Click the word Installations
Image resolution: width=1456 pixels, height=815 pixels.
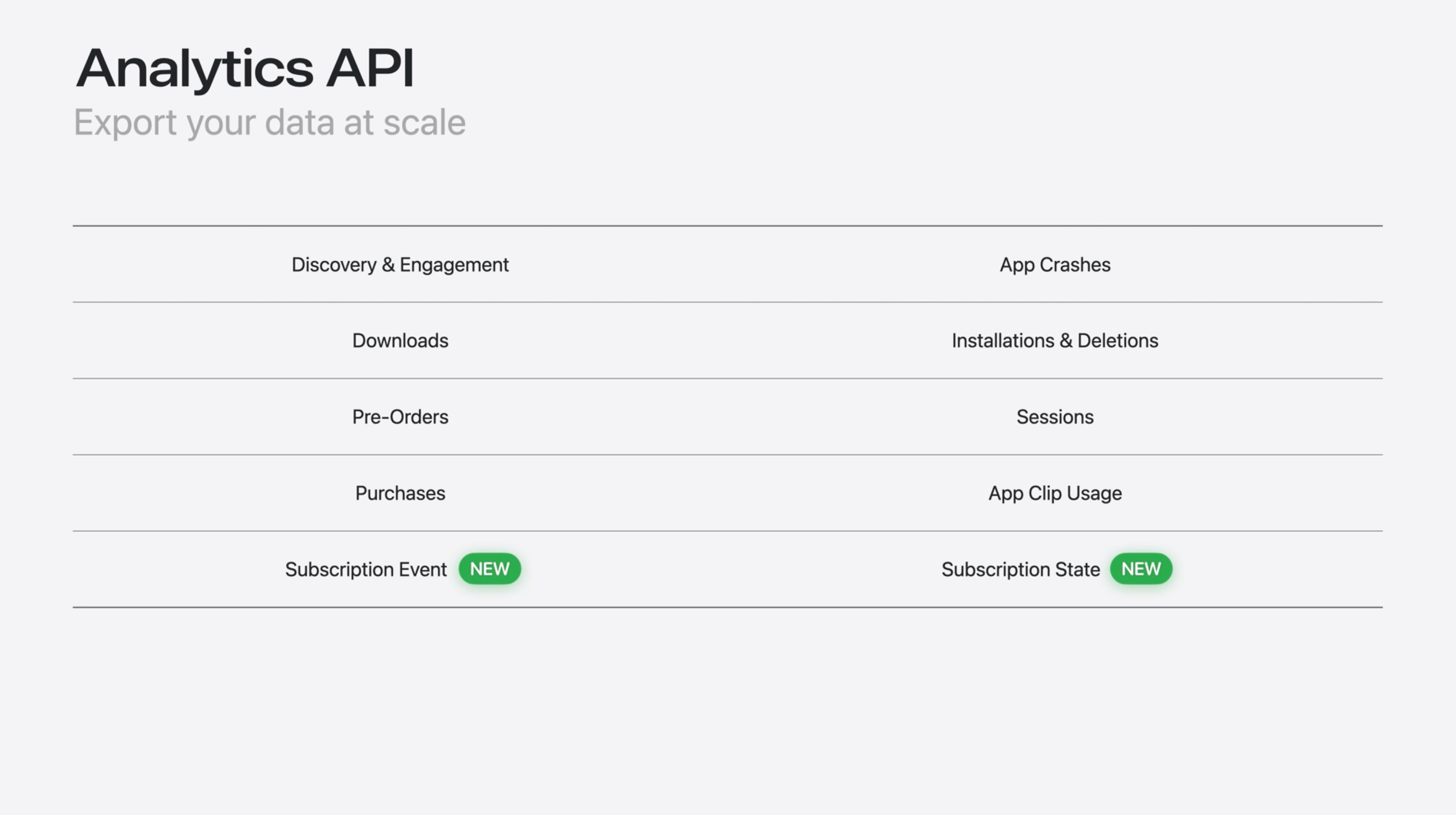coord(1002,341)
